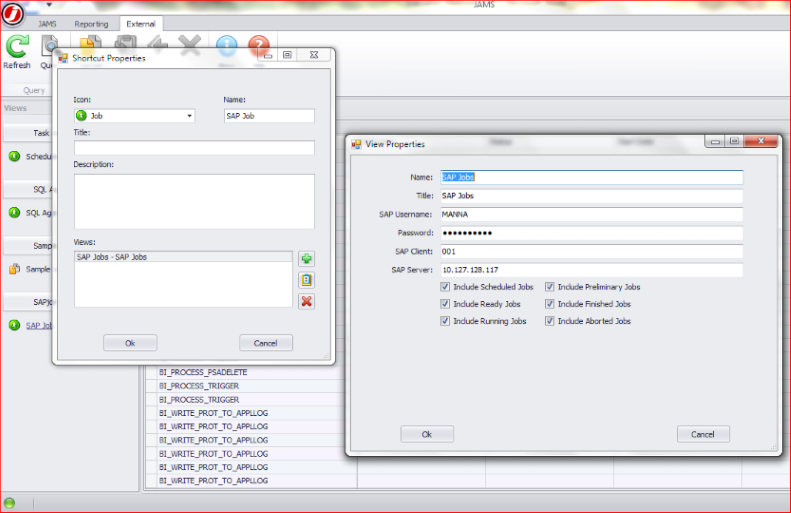The image size is (791, 513).
Task: Click Cancel in Shortcut Properties dialog
Action: 266,343
